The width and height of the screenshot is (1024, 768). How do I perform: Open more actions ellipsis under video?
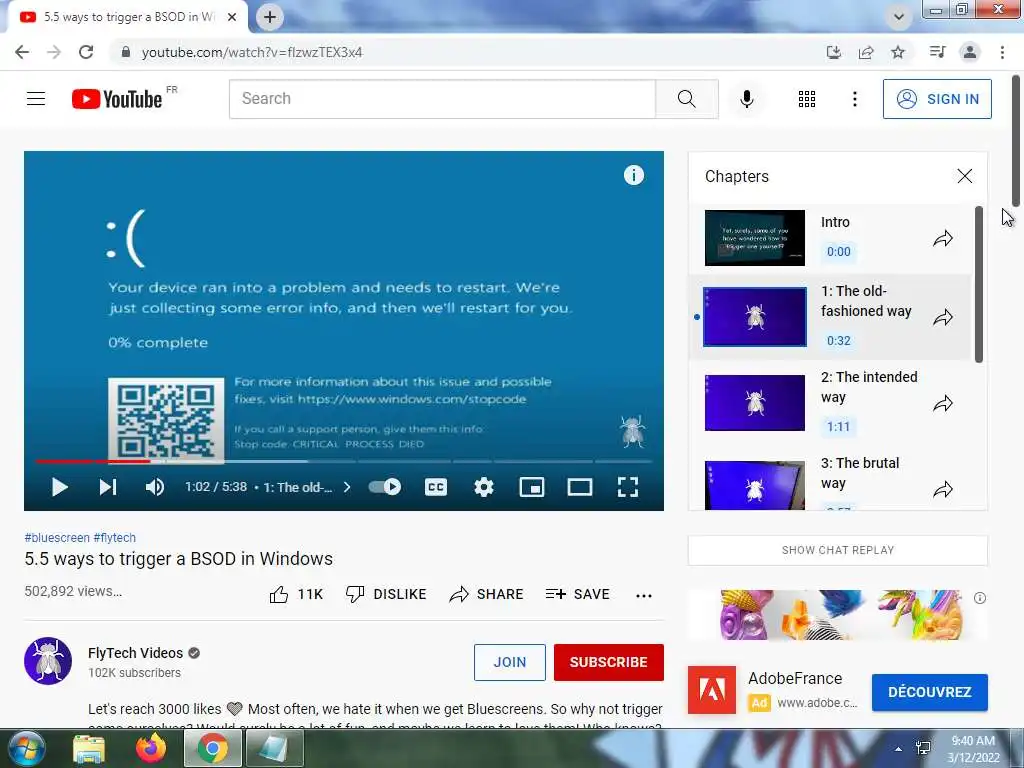[x=644, y=595]
